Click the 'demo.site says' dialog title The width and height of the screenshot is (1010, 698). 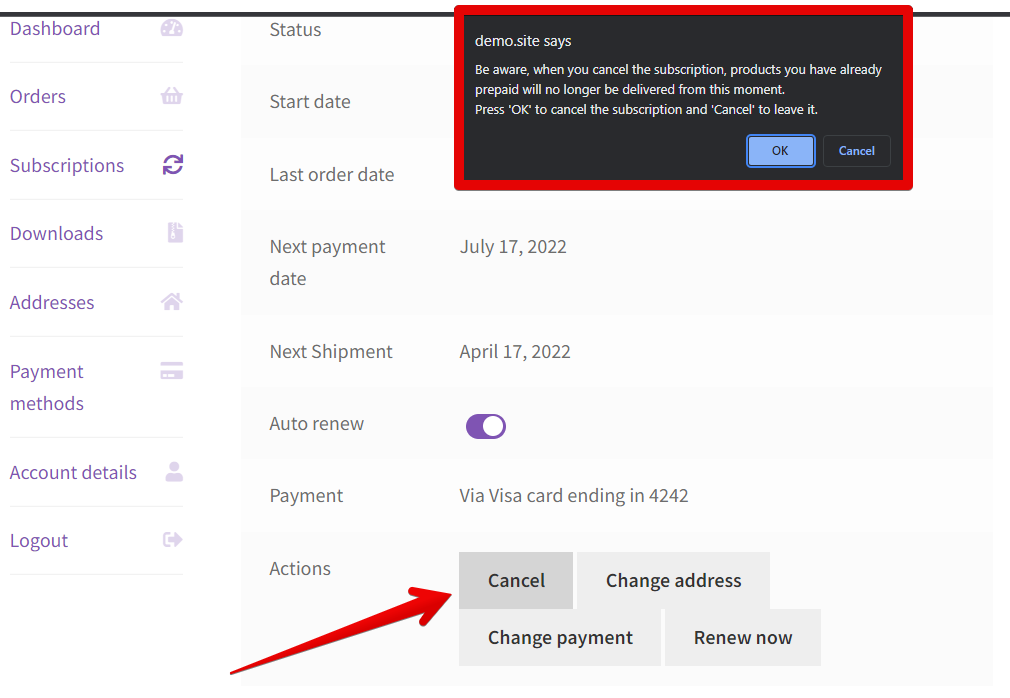click(x=523, y=41)
